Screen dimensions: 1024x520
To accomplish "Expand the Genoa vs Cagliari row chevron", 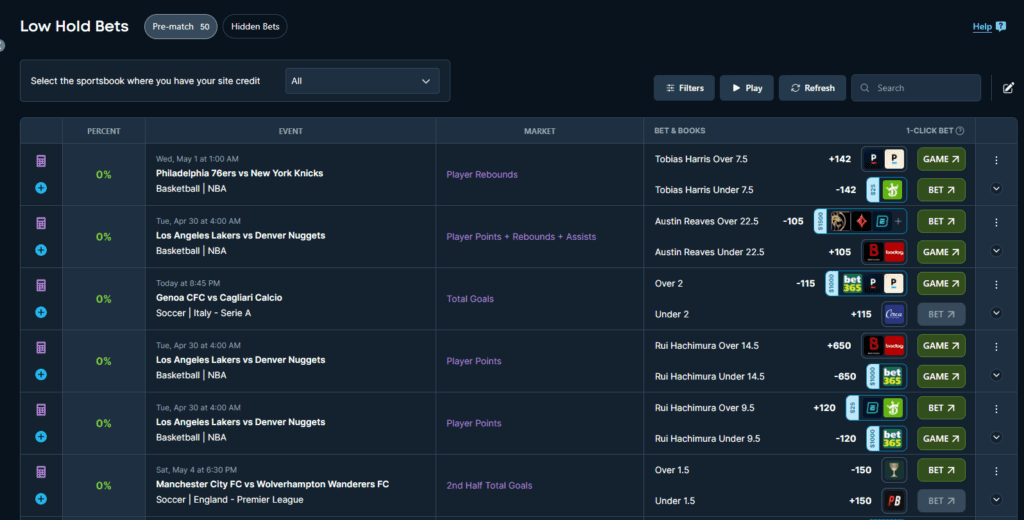I will pyautogui.click(x=996, y=313).
